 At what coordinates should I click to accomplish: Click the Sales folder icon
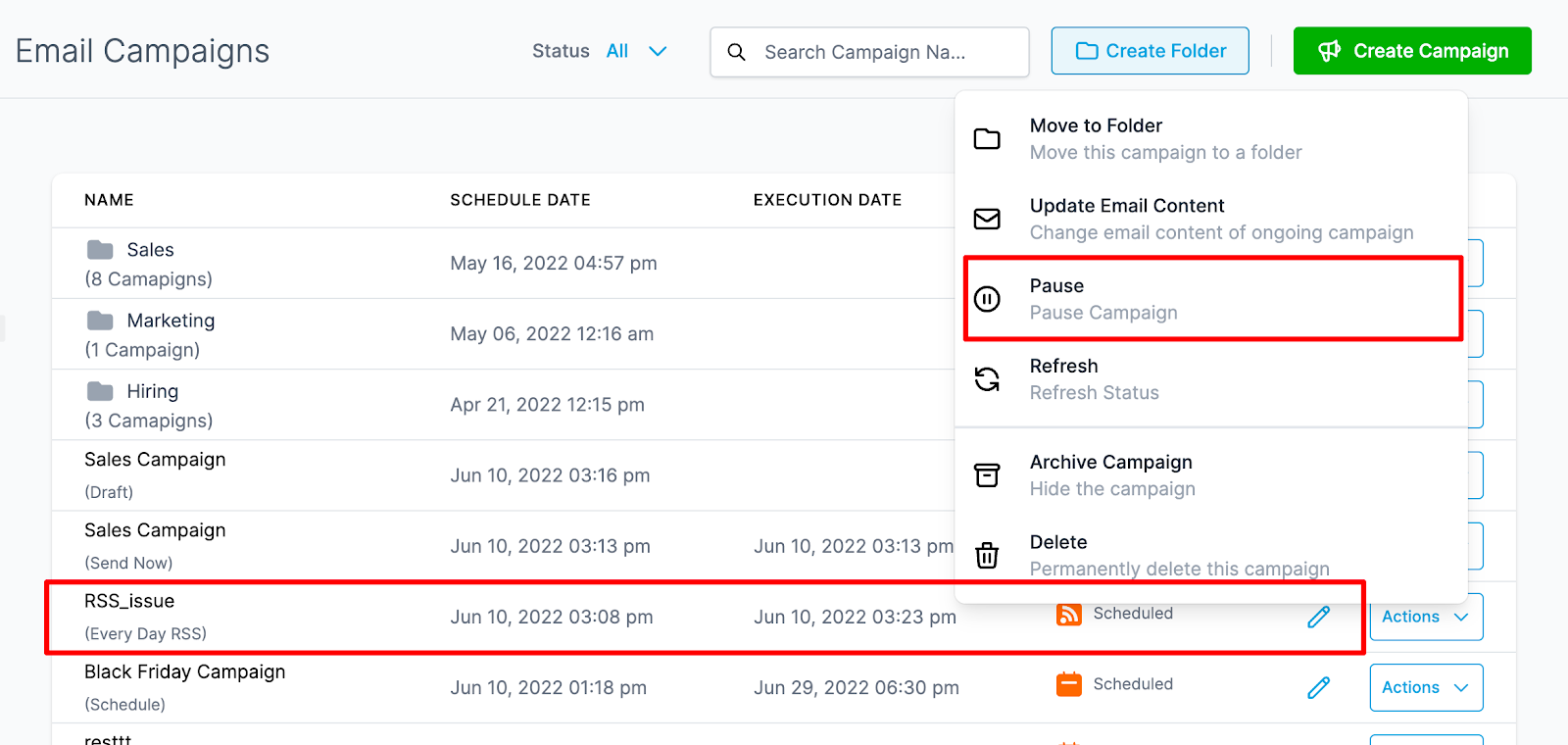(100, 250)
